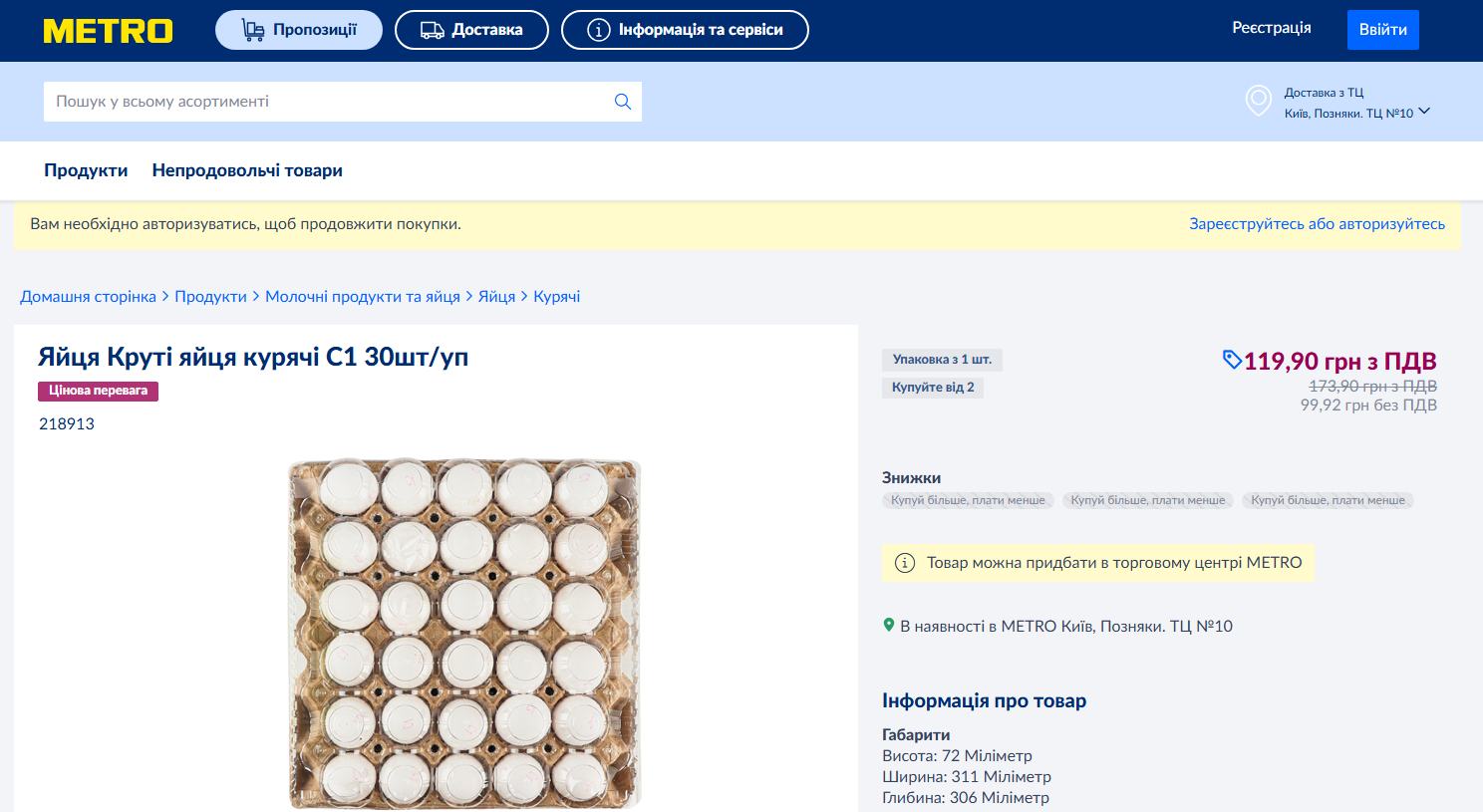Follow Зареєструйтесь або авторизуйтесь link
This screenshot has height=812, width=1483.
tap(1317, 224)
